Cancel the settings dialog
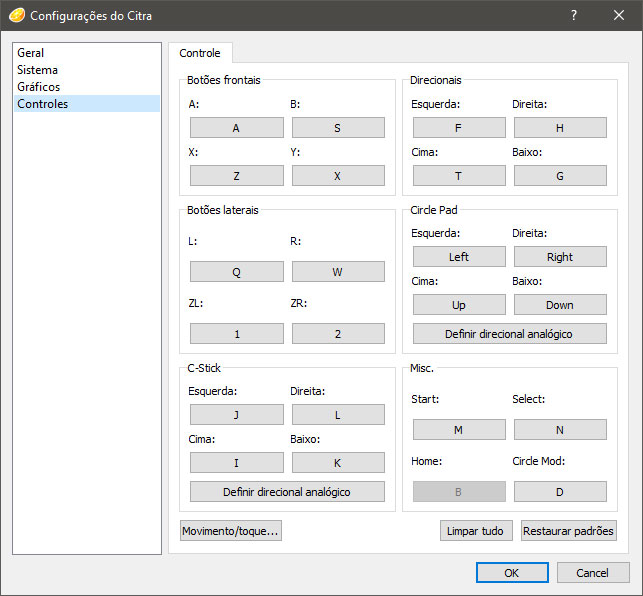 click(x=593, y=573)
